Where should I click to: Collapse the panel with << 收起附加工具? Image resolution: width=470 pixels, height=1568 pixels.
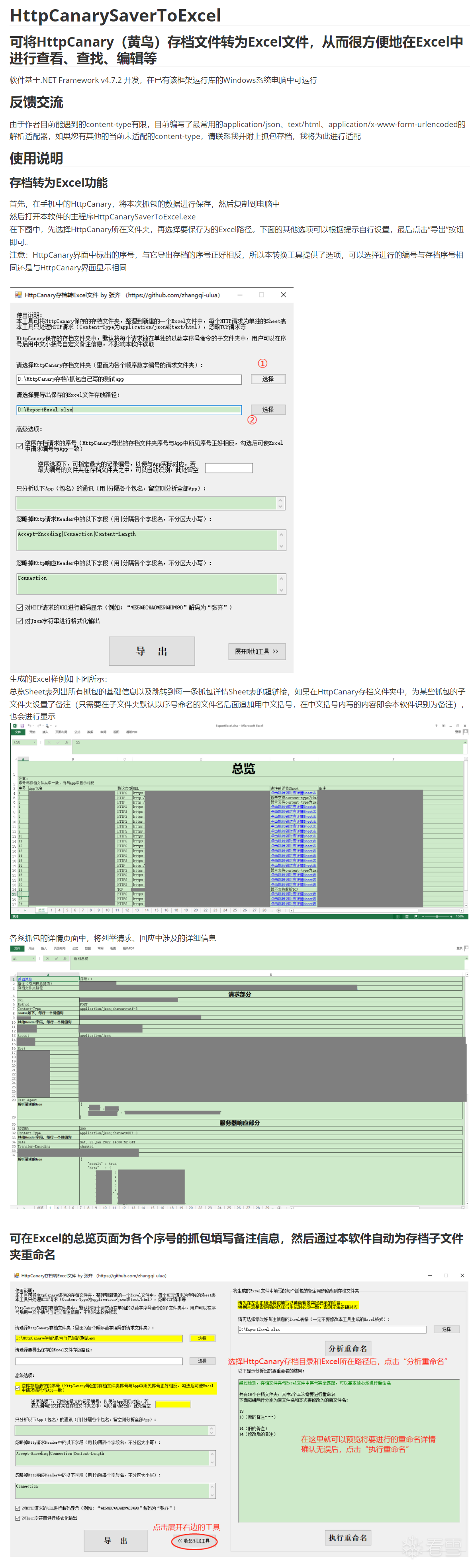[x=194, y=1541]
